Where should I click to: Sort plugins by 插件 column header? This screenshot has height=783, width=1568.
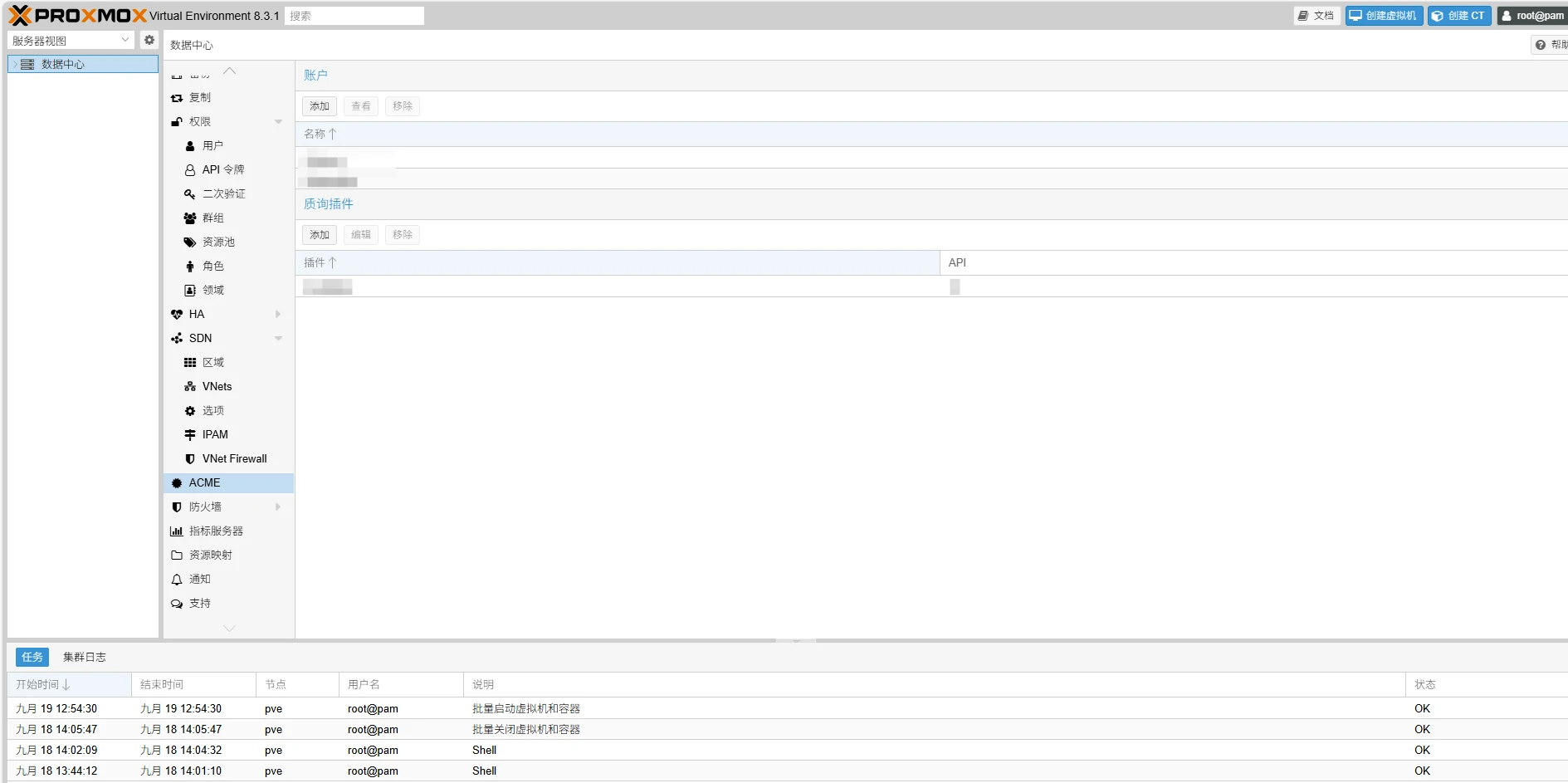[x=618, y=262]
